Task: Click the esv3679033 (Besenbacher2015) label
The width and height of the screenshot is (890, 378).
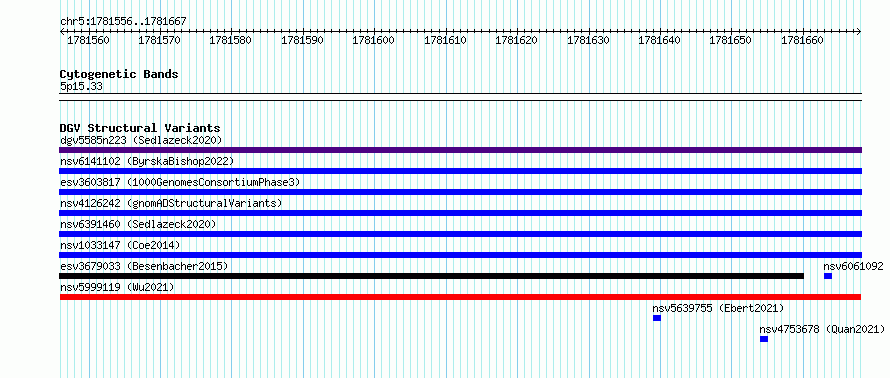Action: pyautogui.click(x=144, y=266)
